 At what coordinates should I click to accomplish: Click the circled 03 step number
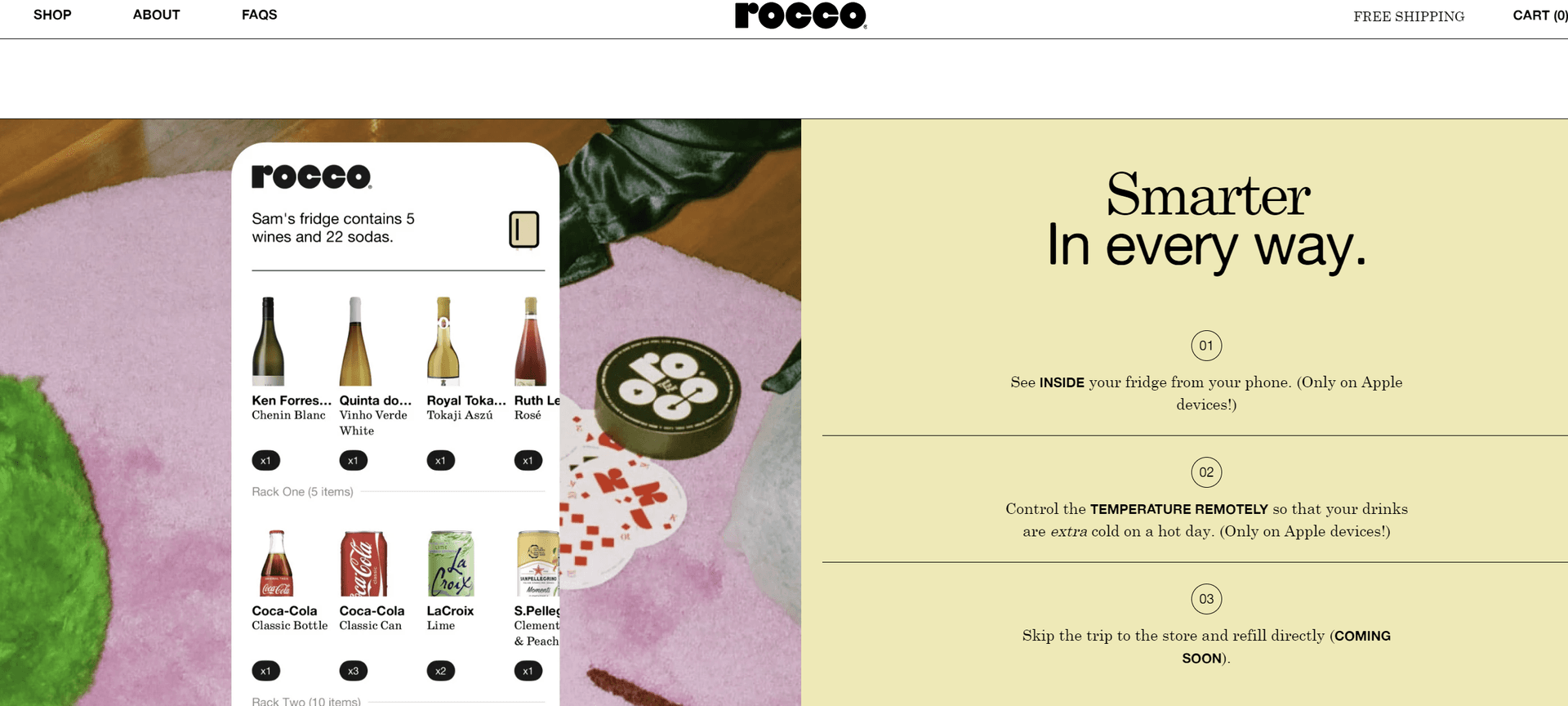1206,599
